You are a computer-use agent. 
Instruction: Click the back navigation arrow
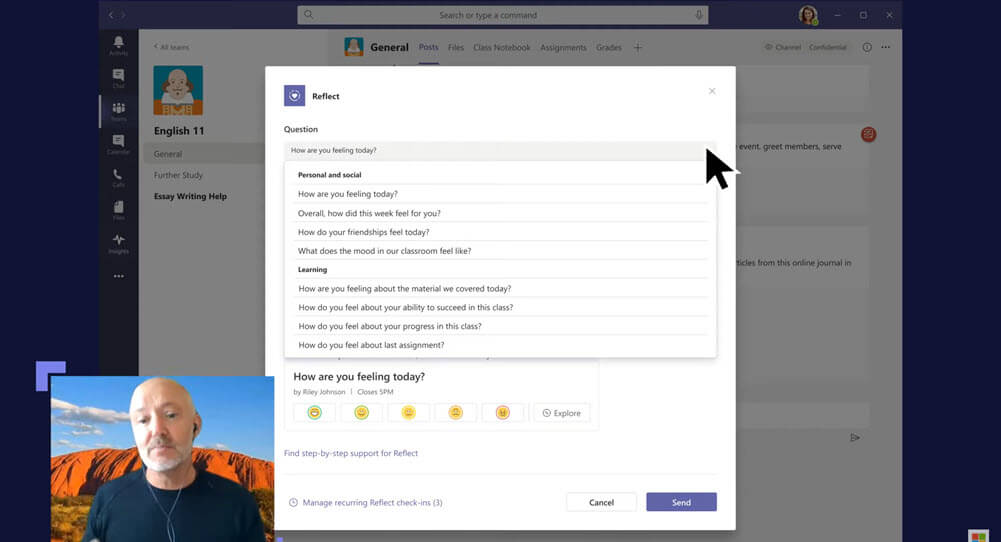(111, 15)
